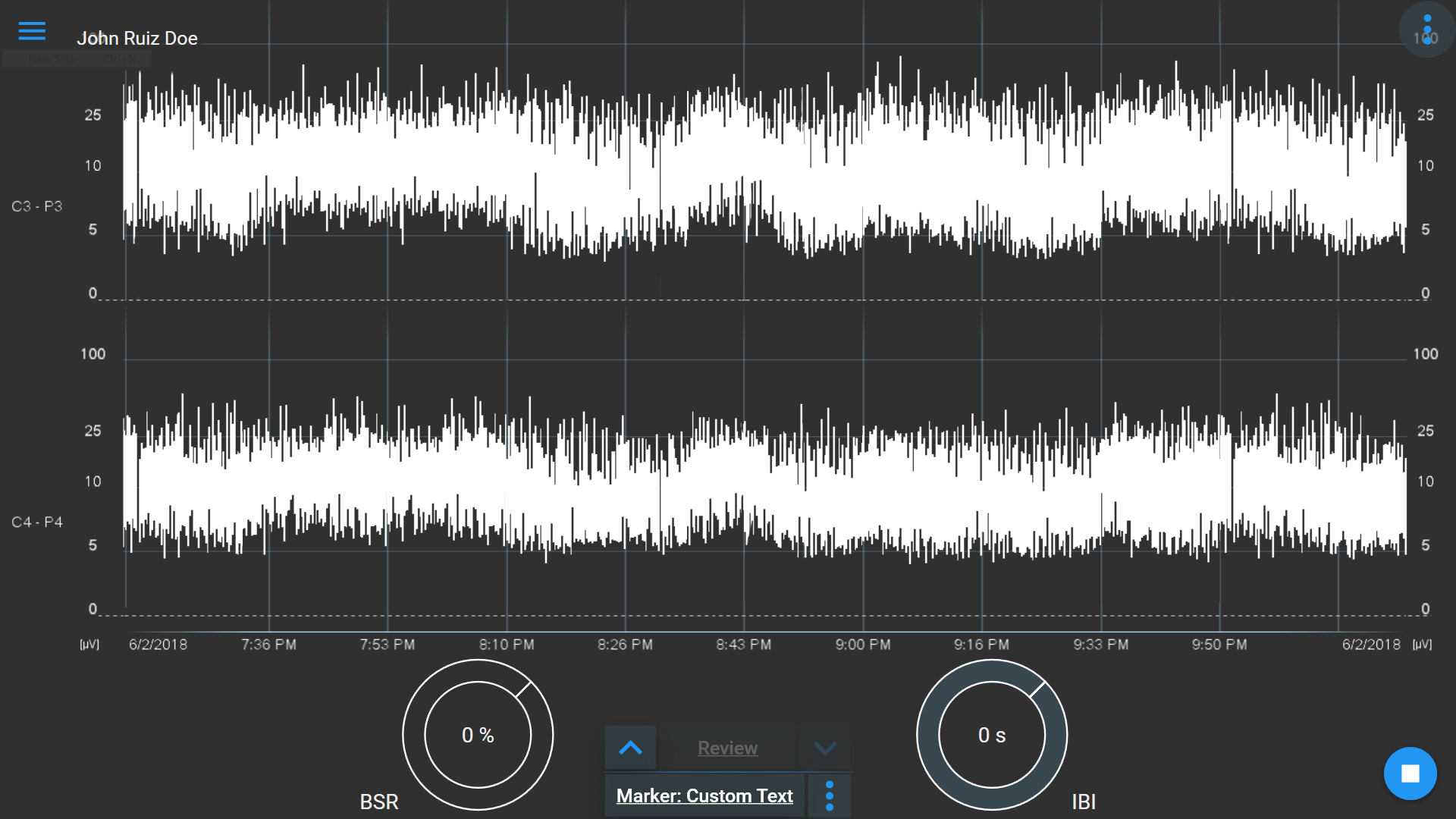Open the hamburger navigation menu
The height and width of the screenshot is (819, 1456).
[x=32, y=31]
